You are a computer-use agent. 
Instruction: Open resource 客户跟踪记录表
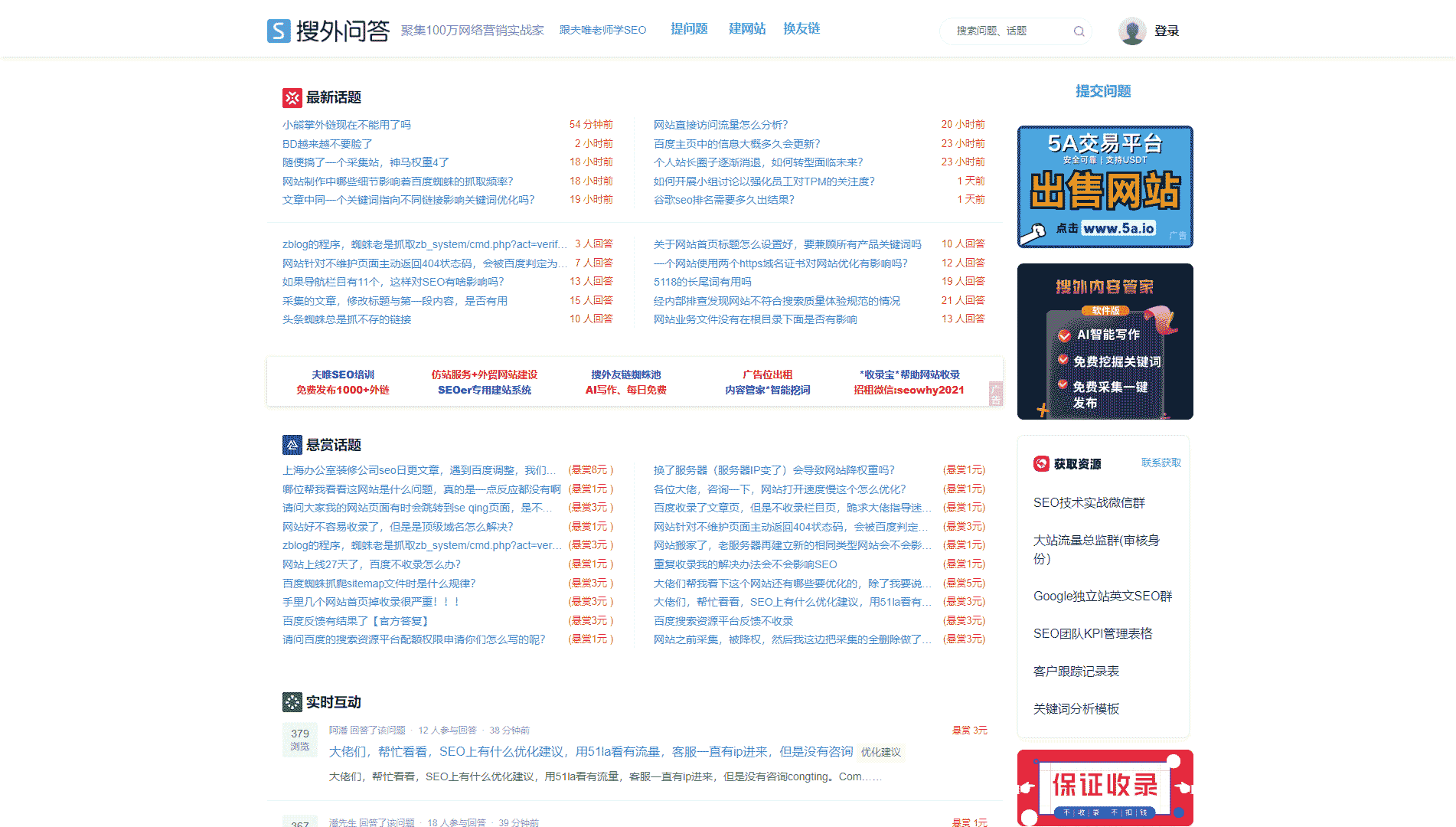[1076, 671]
